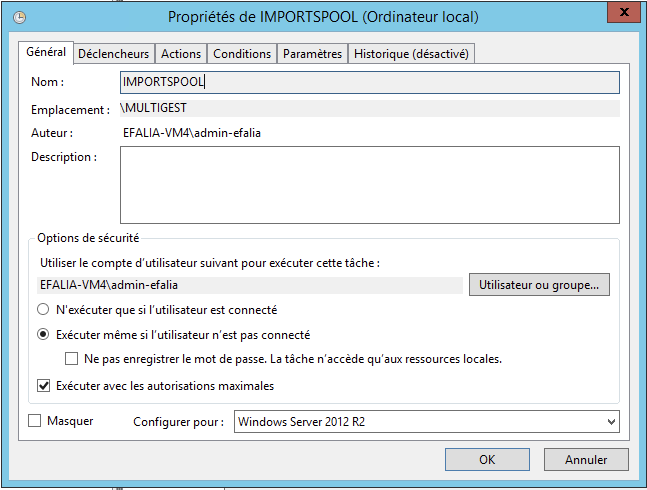Click Annuler to discard changes
The image size is (647, 490).
tap(586, 460)
